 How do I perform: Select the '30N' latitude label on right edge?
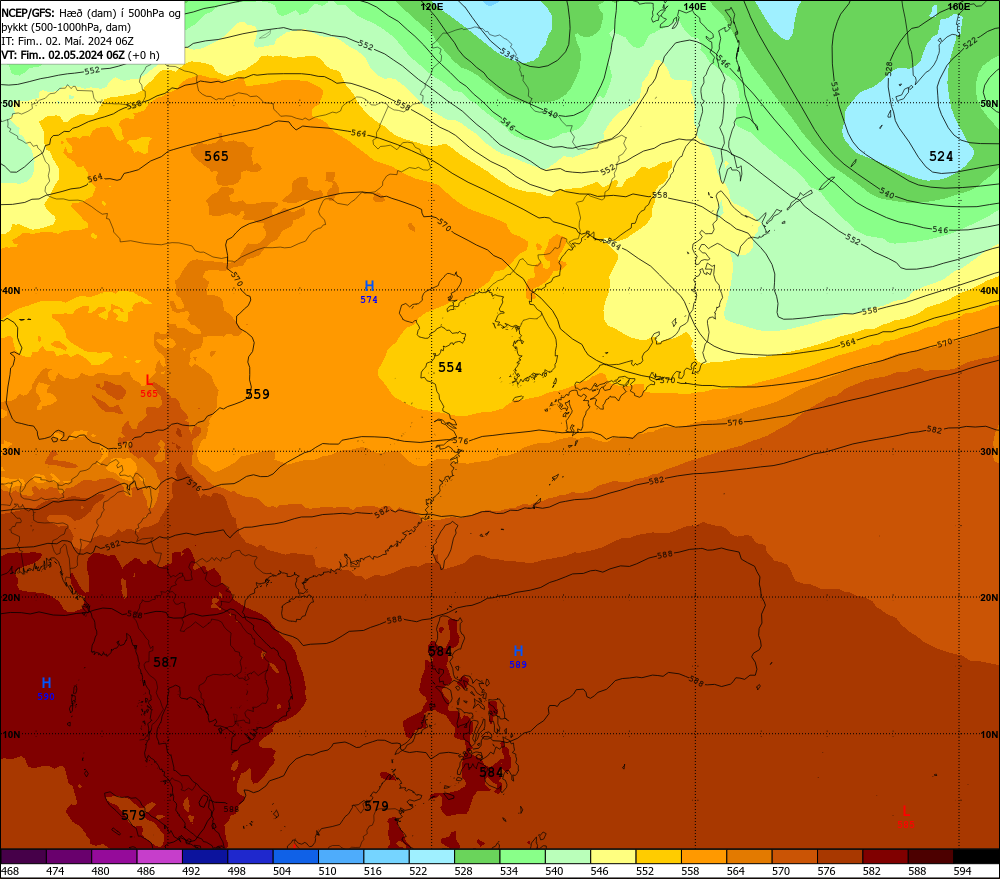989,452
